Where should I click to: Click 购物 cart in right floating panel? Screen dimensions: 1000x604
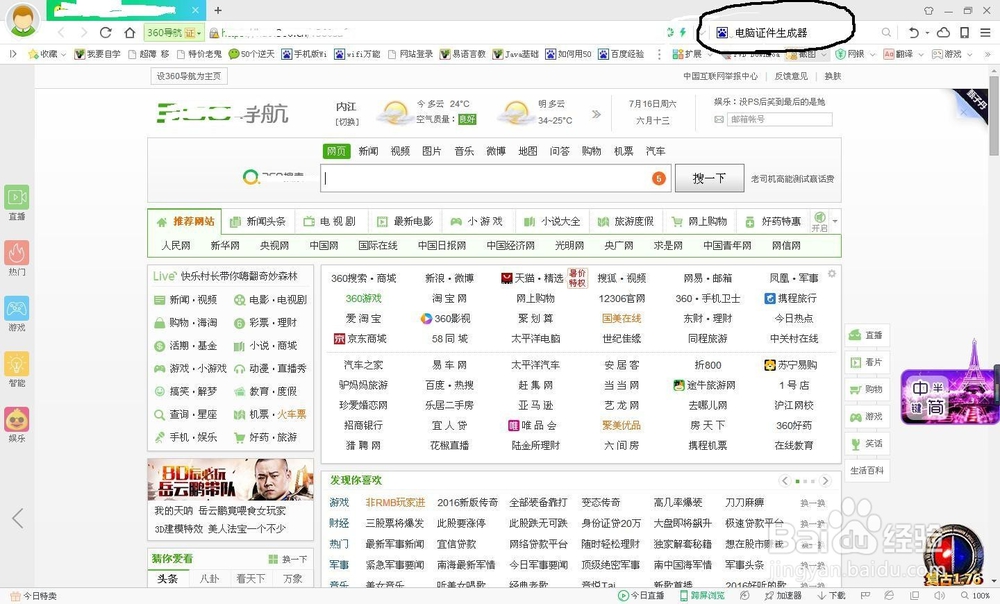[x=867, y=389]
